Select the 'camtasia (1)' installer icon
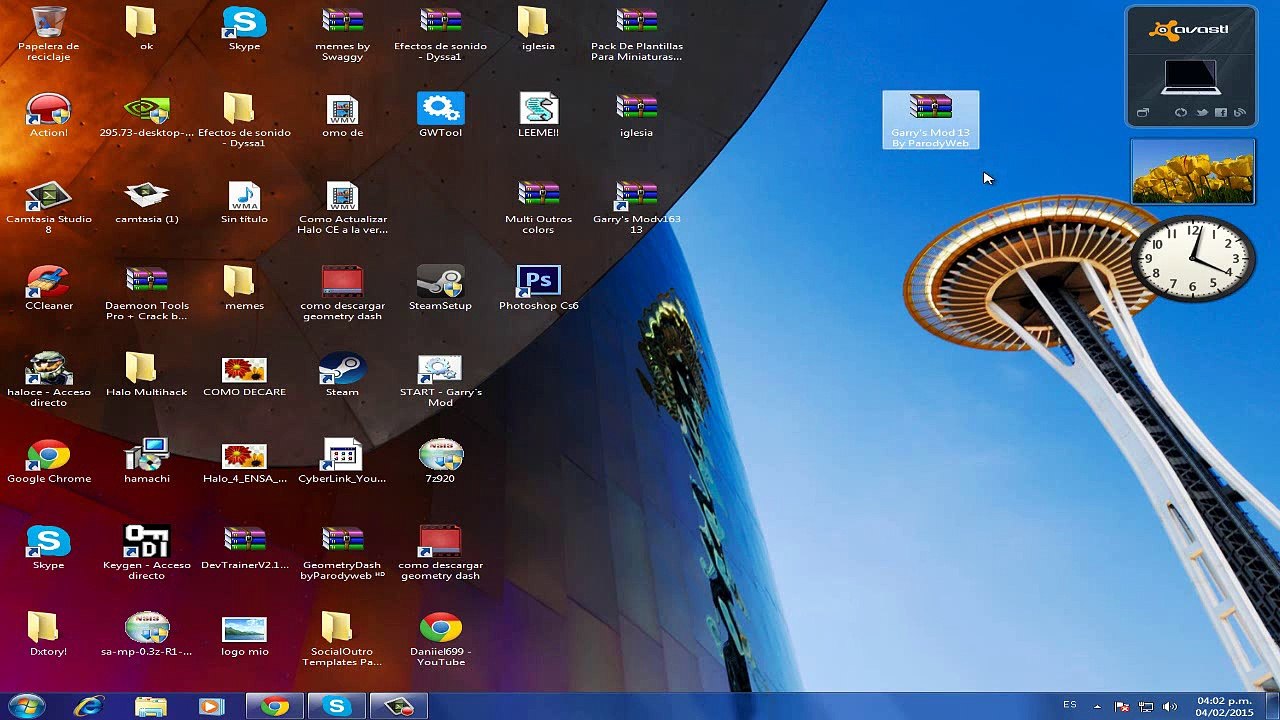 [x=146, y=202]
